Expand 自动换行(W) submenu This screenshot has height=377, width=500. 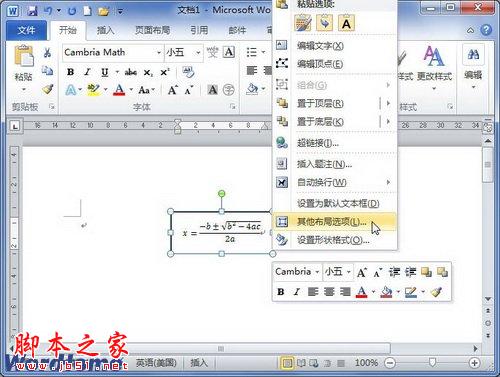[x=335, y=182]
